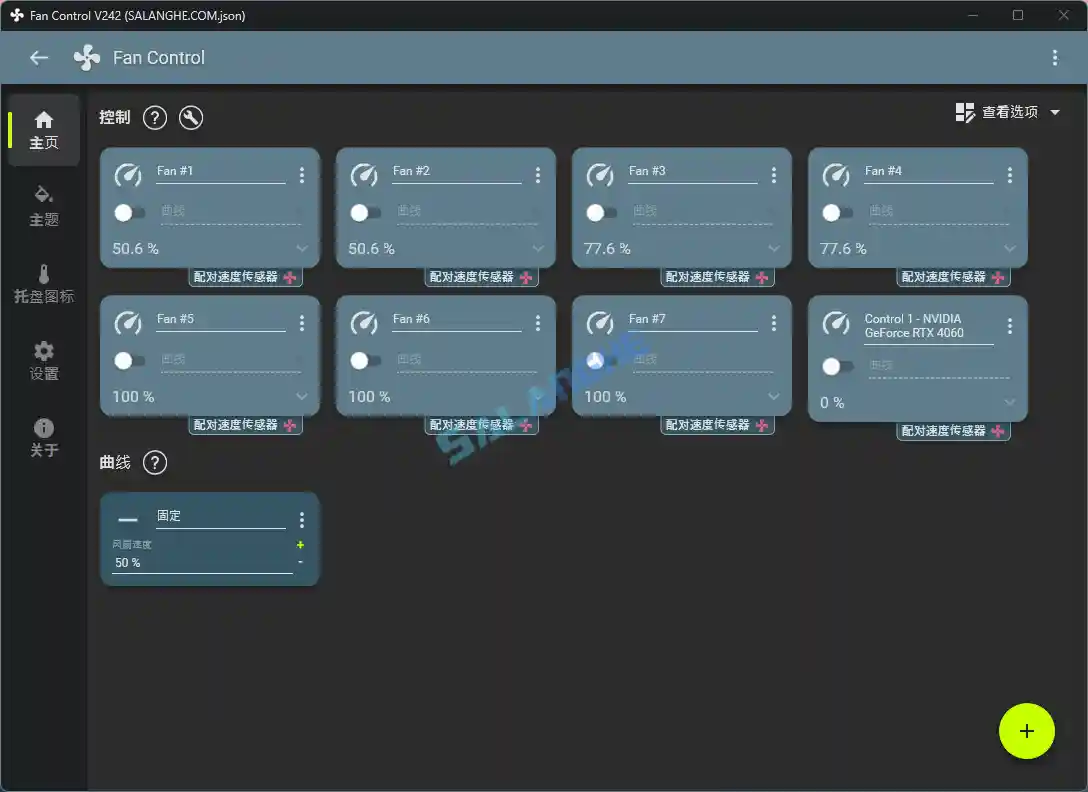The height and width of the screenshot is (792, 1088).
Task: Expand the Fan #4 card details chevron
Action: click(x=1010, y=248)
